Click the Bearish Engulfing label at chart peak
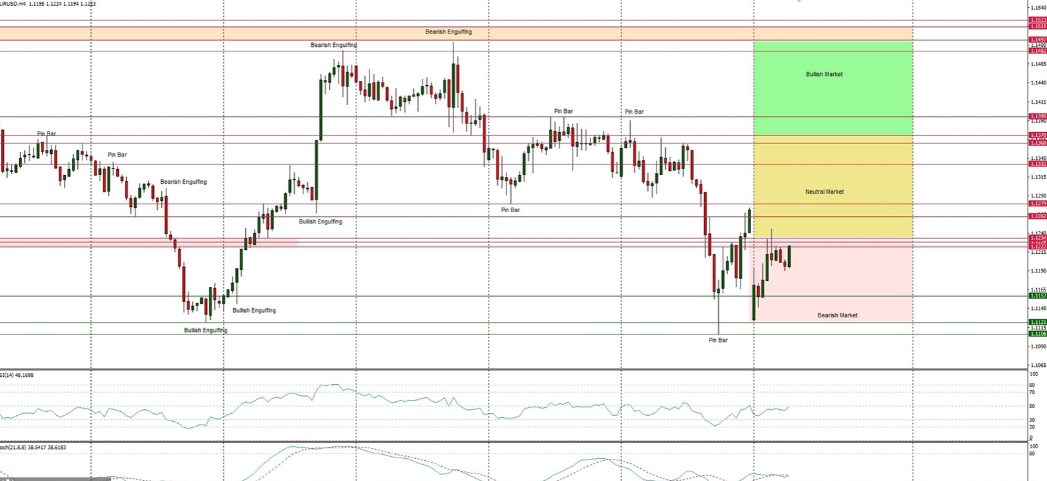Image resolution: width=1047 pixels, height=481 pixels. coord(333,45)
